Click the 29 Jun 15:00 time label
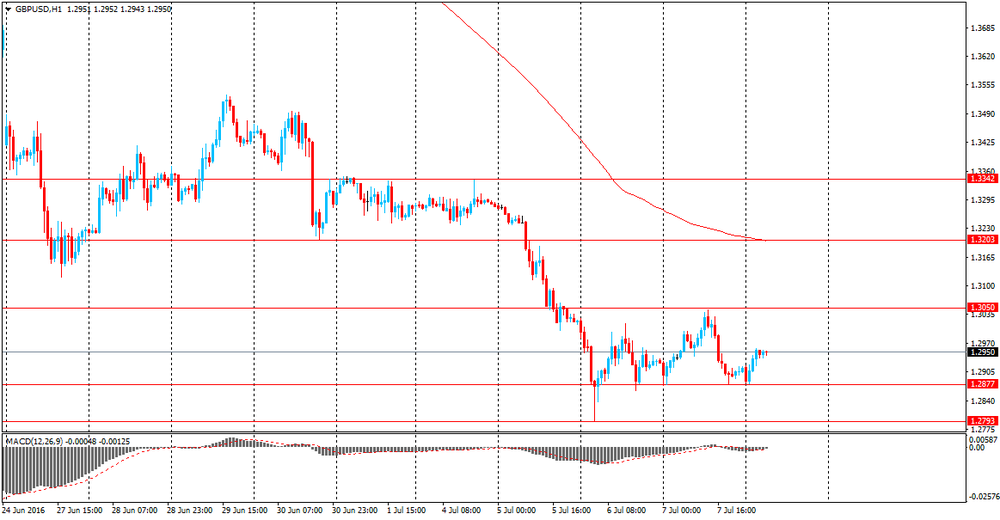The width and height of the screenshot is (1000, 520). click(245, 510)
